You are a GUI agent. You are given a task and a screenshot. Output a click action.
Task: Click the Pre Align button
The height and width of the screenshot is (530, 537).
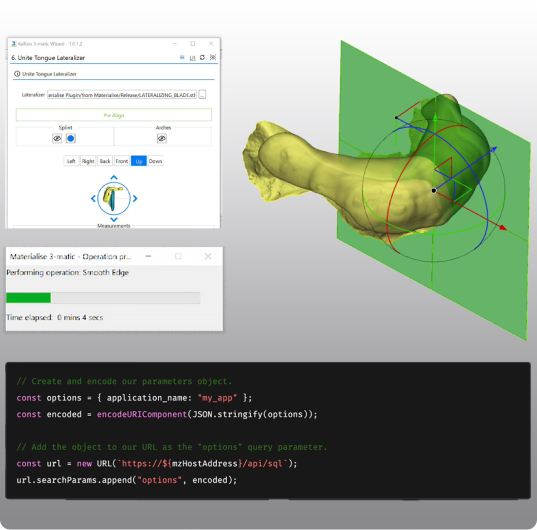[114, 115]
